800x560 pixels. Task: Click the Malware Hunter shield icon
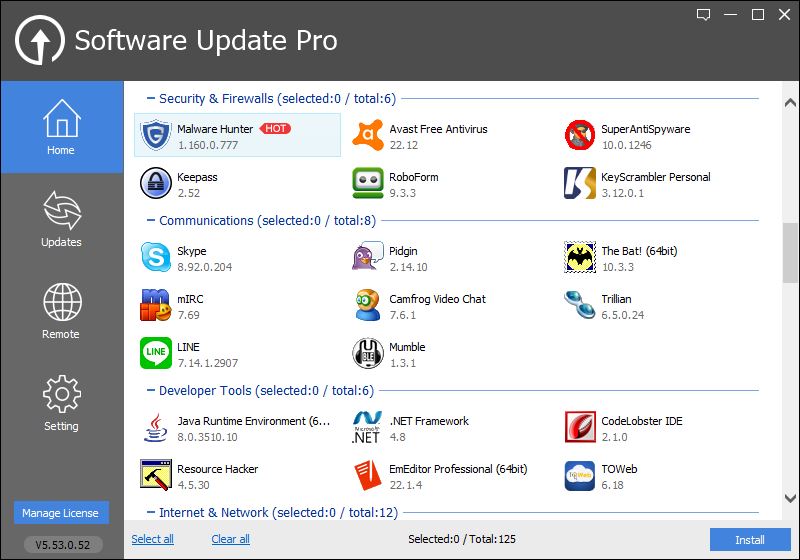pos(156,135)
